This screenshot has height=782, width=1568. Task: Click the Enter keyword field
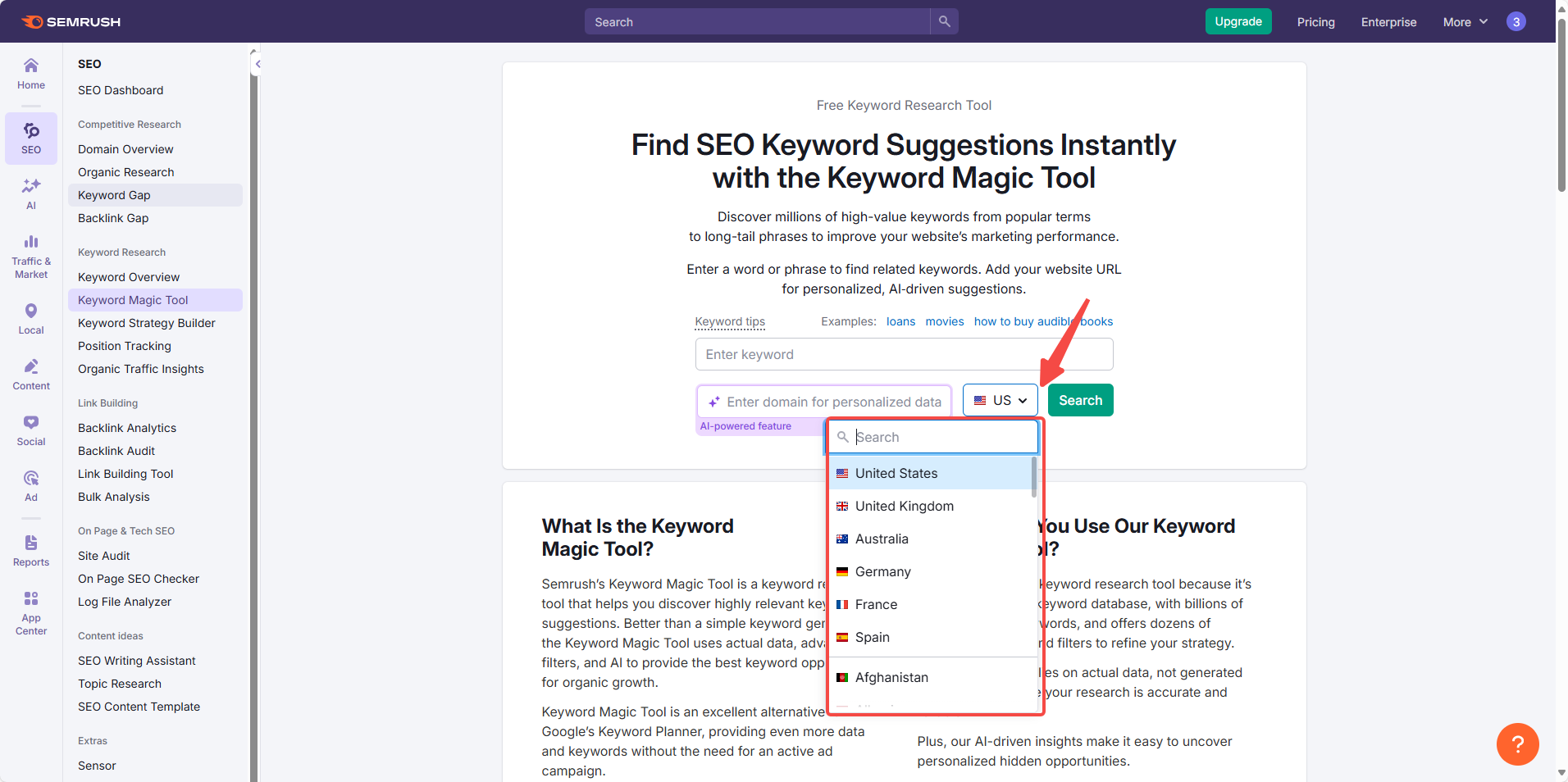pyautogui.click(x=904, y=354)
